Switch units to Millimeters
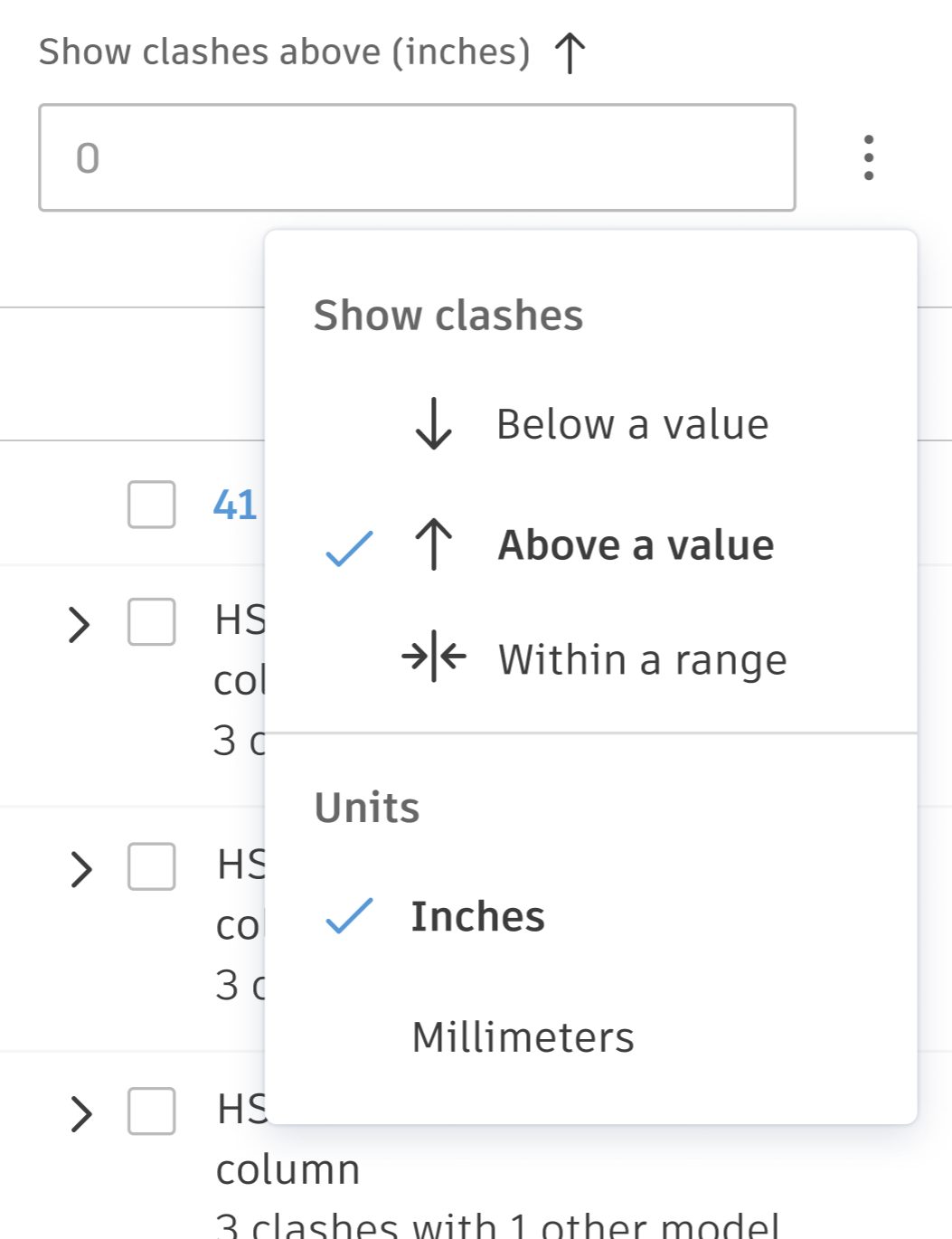 (524, 1036)
